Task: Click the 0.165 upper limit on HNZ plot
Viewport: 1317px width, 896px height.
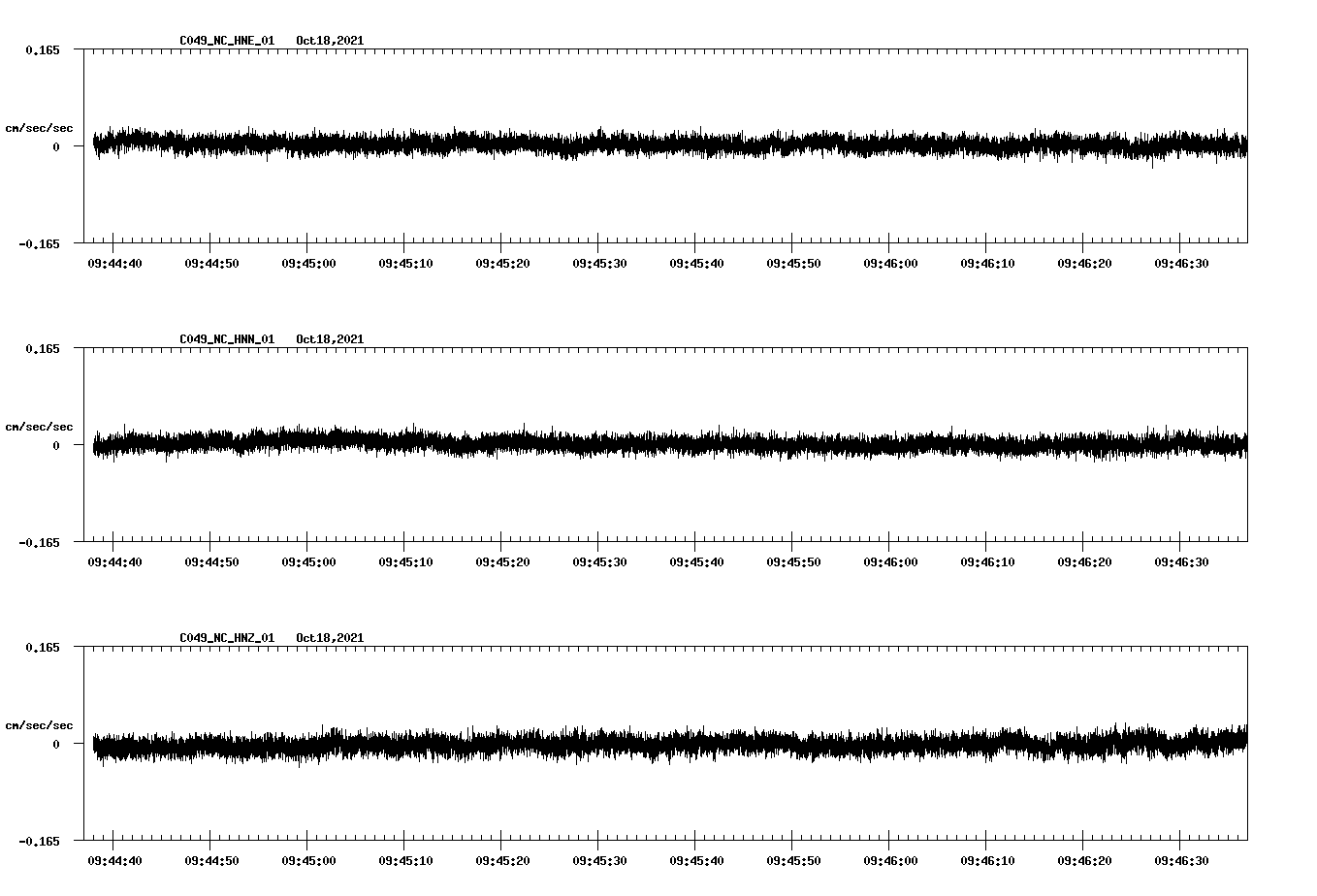Action: pos(43,647)
